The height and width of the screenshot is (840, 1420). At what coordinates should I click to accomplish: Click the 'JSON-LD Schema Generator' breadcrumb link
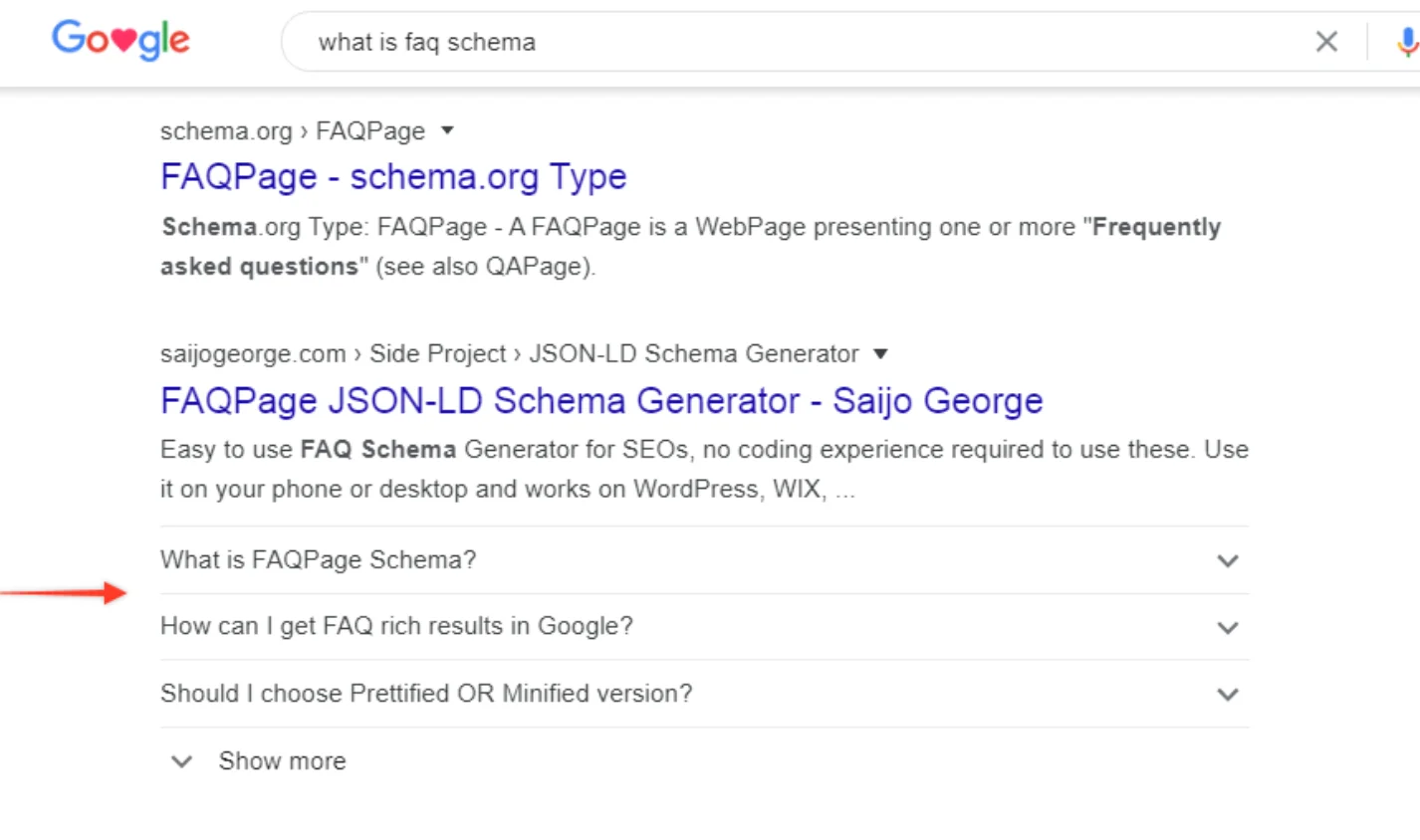click(x=692, y=353)
